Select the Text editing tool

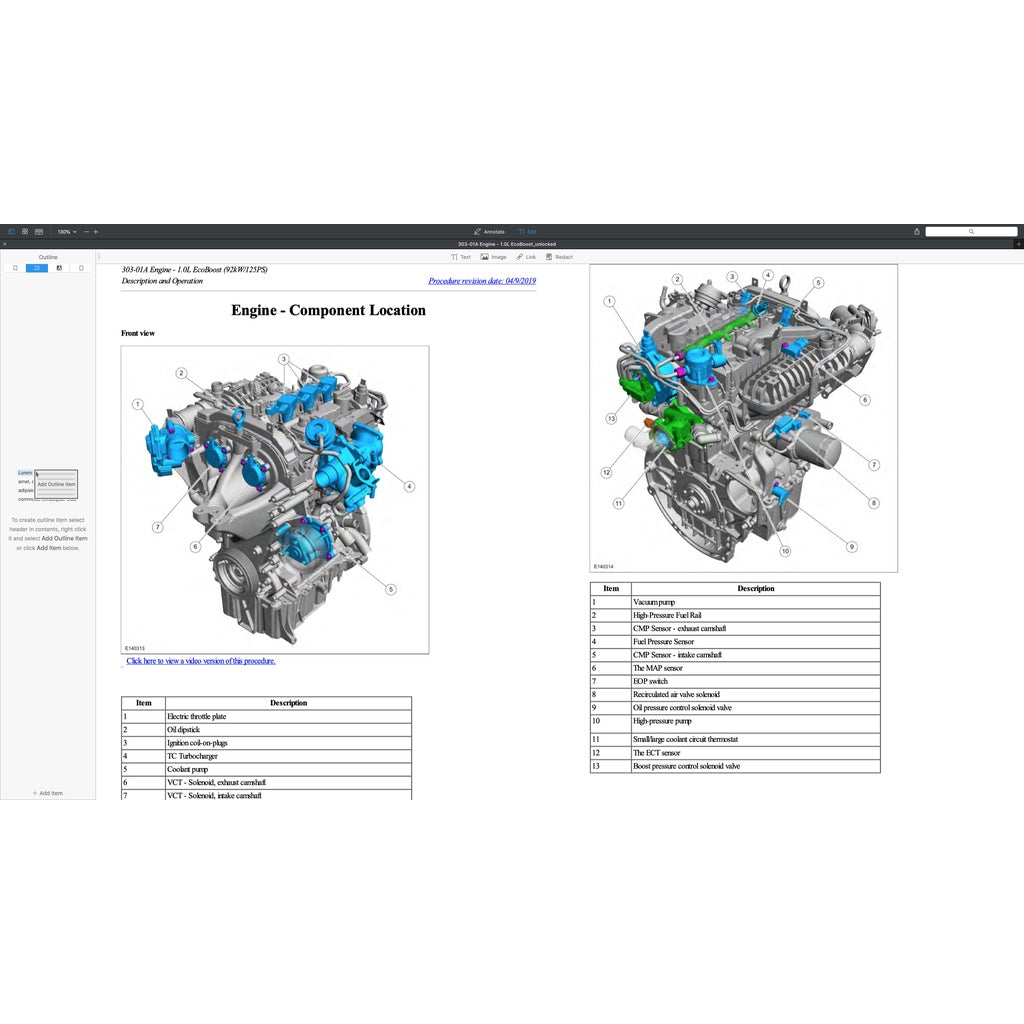point(461,257)
